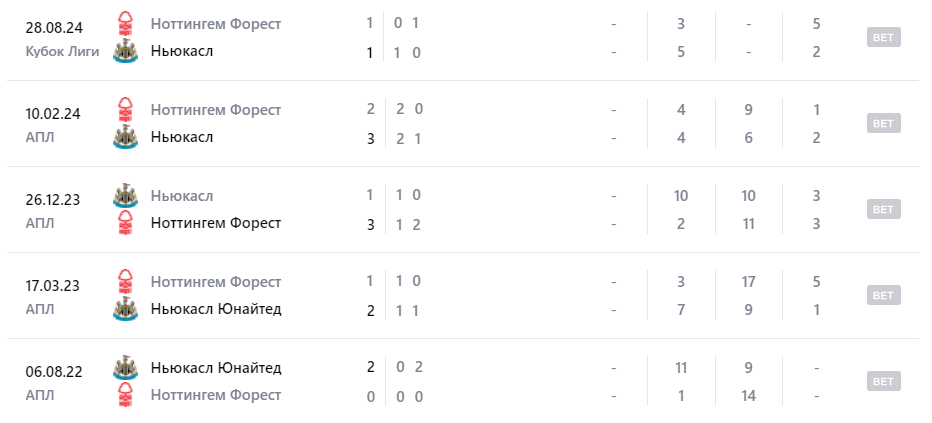The height and width of the screenshot is (423, 932).
Task: Click Nottingham Forest crest in 26.12.23 match
Action: (x=125, y=223)
